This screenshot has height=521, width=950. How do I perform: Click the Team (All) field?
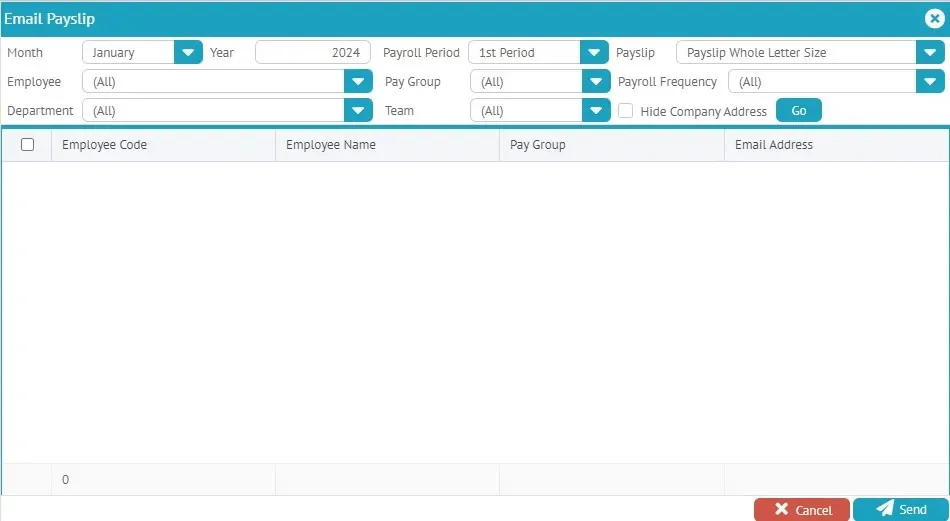tap(526, 110)
